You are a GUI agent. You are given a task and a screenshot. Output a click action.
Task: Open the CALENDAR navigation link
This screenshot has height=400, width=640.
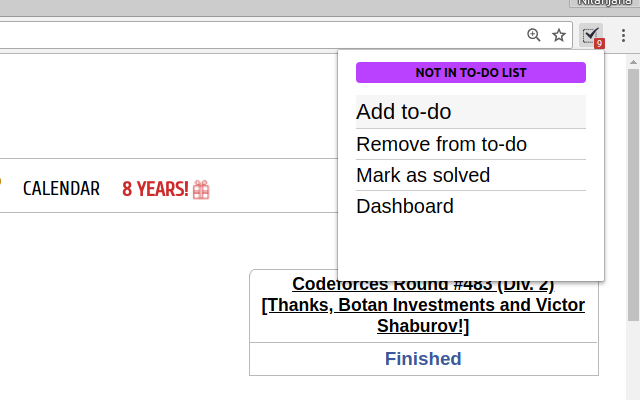click(61, 189)
